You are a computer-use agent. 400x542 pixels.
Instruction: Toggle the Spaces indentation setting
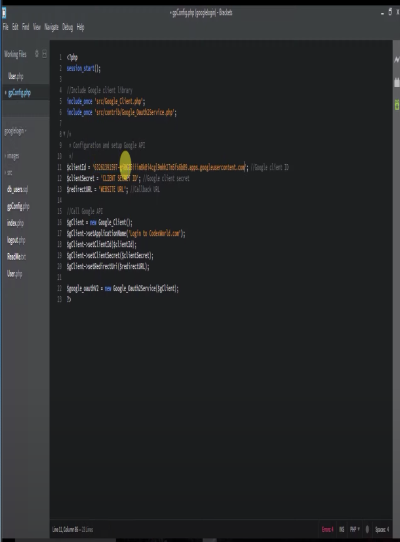tap(382, 529)
